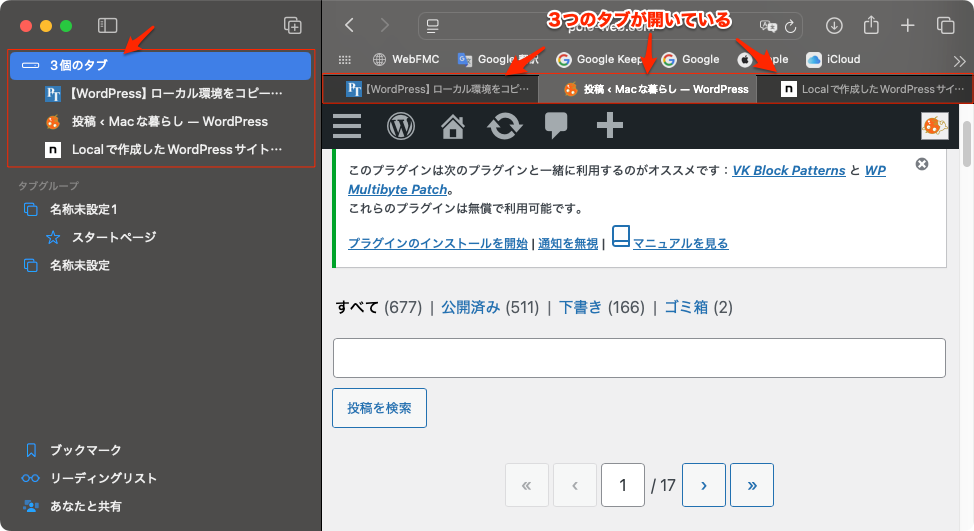Open the WordPress hamburger menu icon
974x531 pixels.
tap(347, 126)
